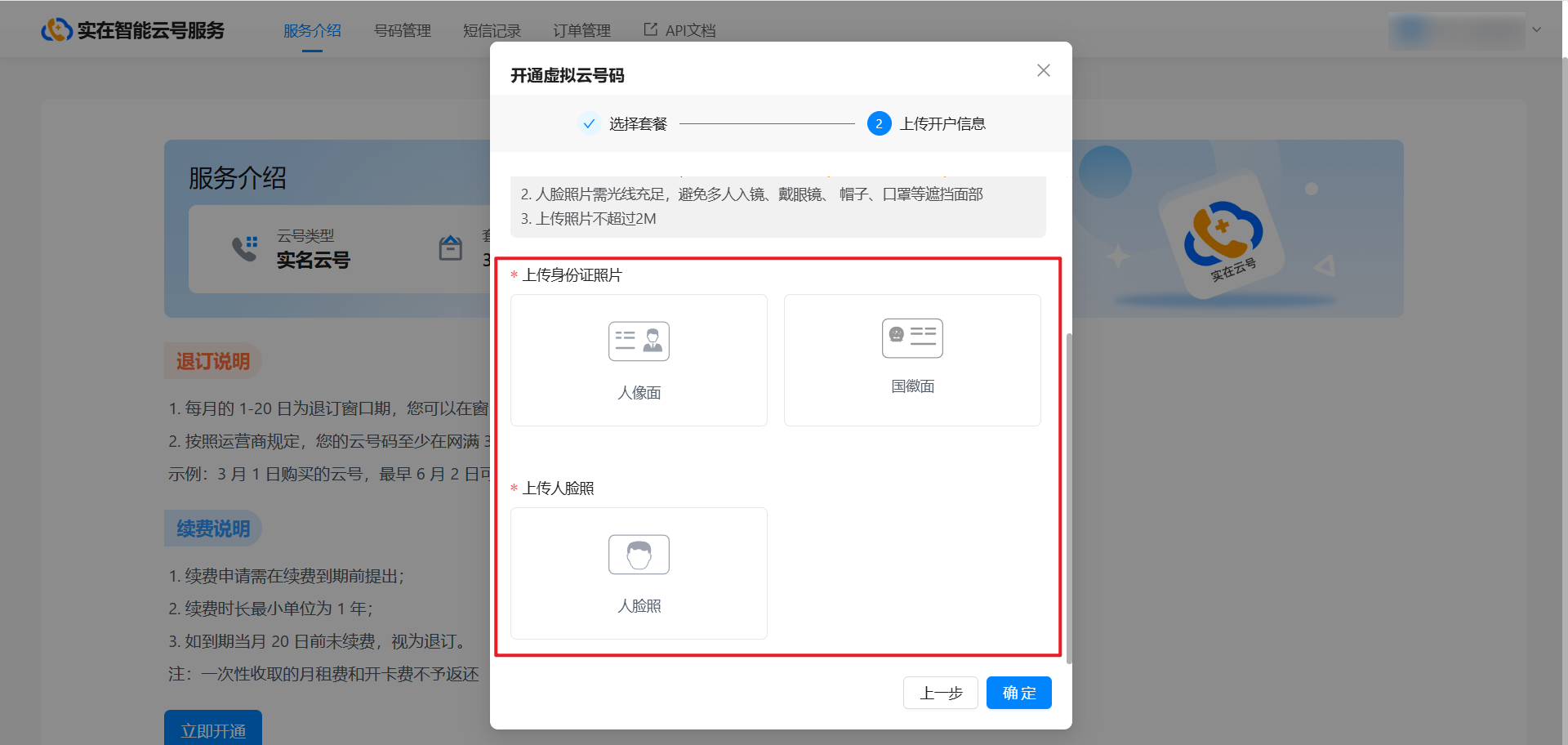Click the national emblem side icon
1568x745 pixels.
point(912,338)
